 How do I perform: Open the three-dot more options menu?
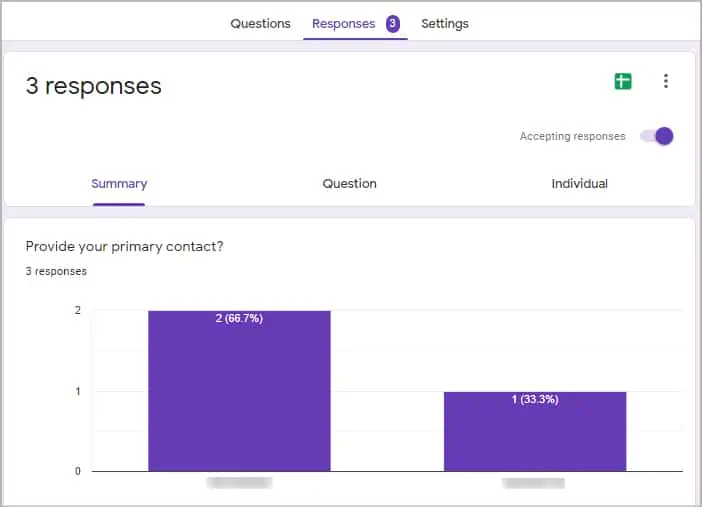coord(666,81)
